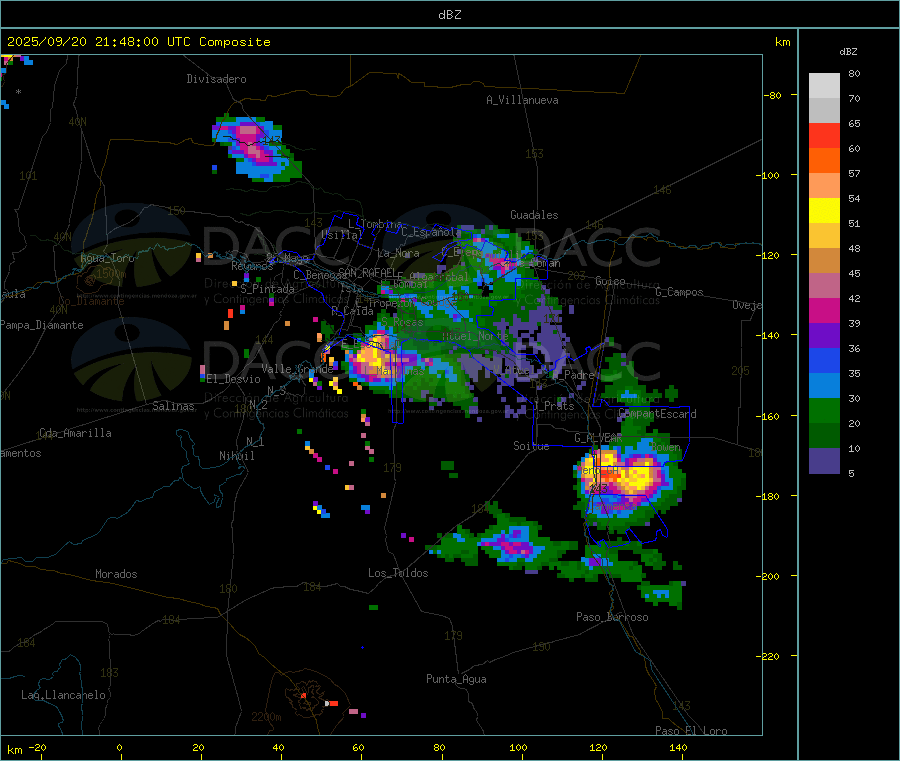Pick the white 70–80 dBZ legend swatch
Screen dimensions: 900x761
pyautogui.click(x=824, y=86)
